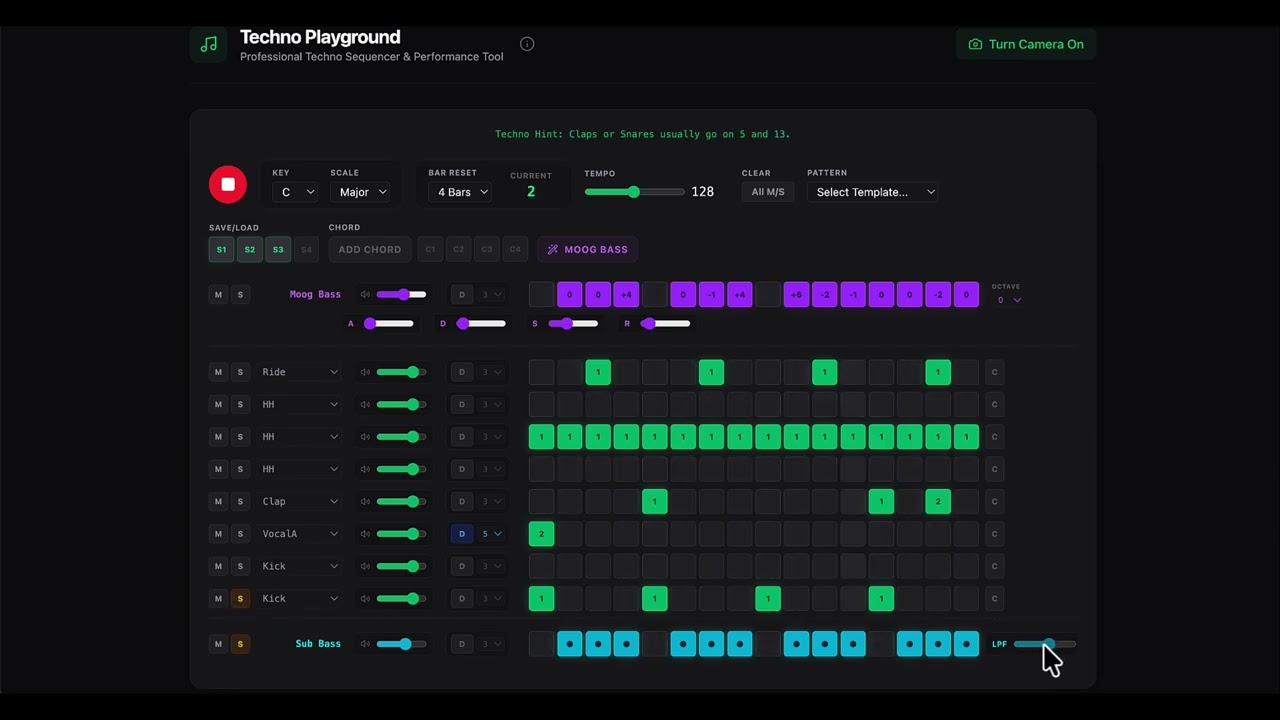Select chord slot C2
Viewport: 1280px width, 720px height.
pos(459,249)
